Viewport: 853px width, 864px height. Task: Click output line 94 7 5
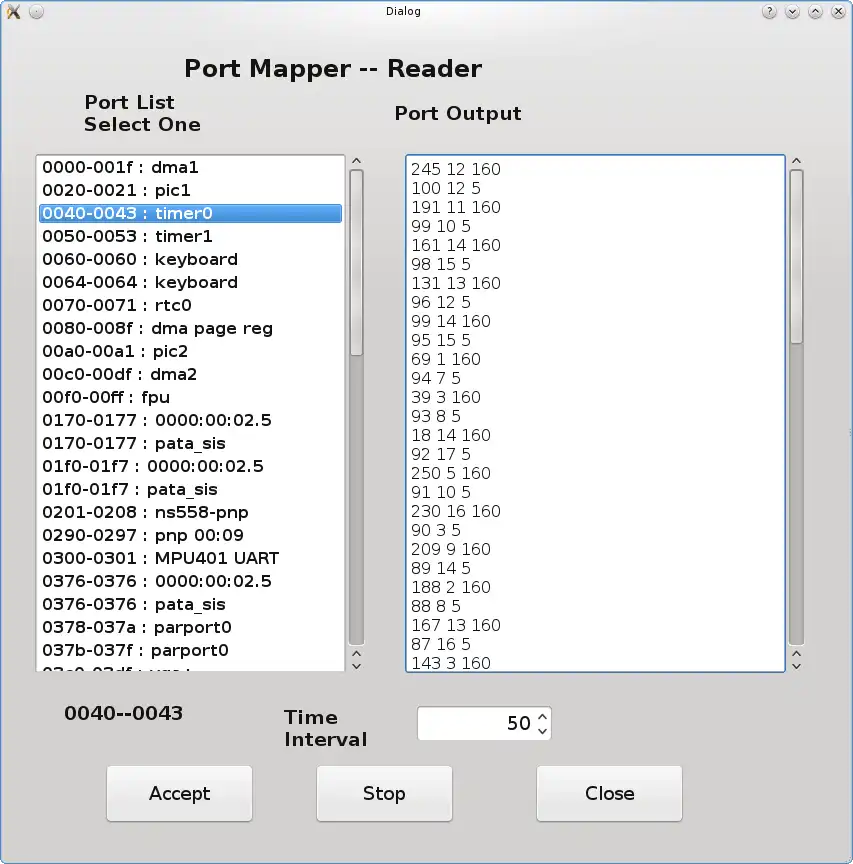click(x=436, y=379)
